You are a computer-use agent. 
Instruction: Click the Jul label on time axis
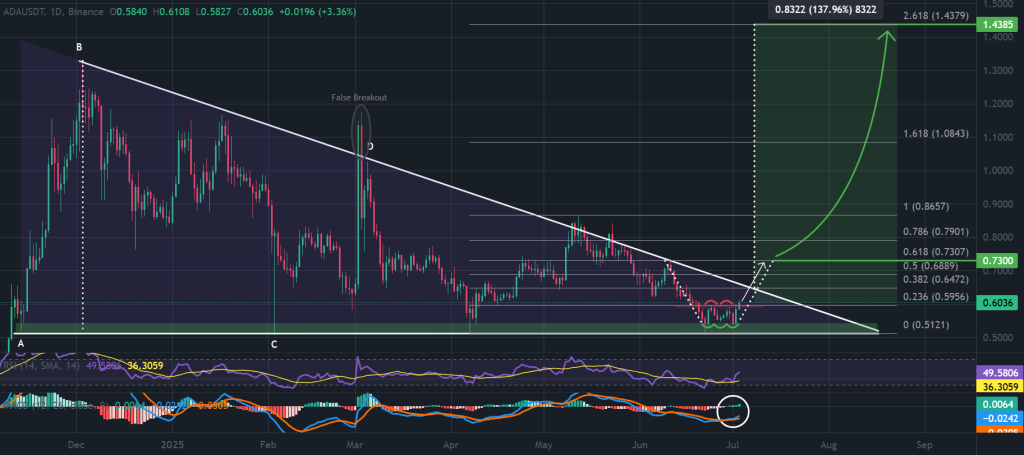coord(733,444)
